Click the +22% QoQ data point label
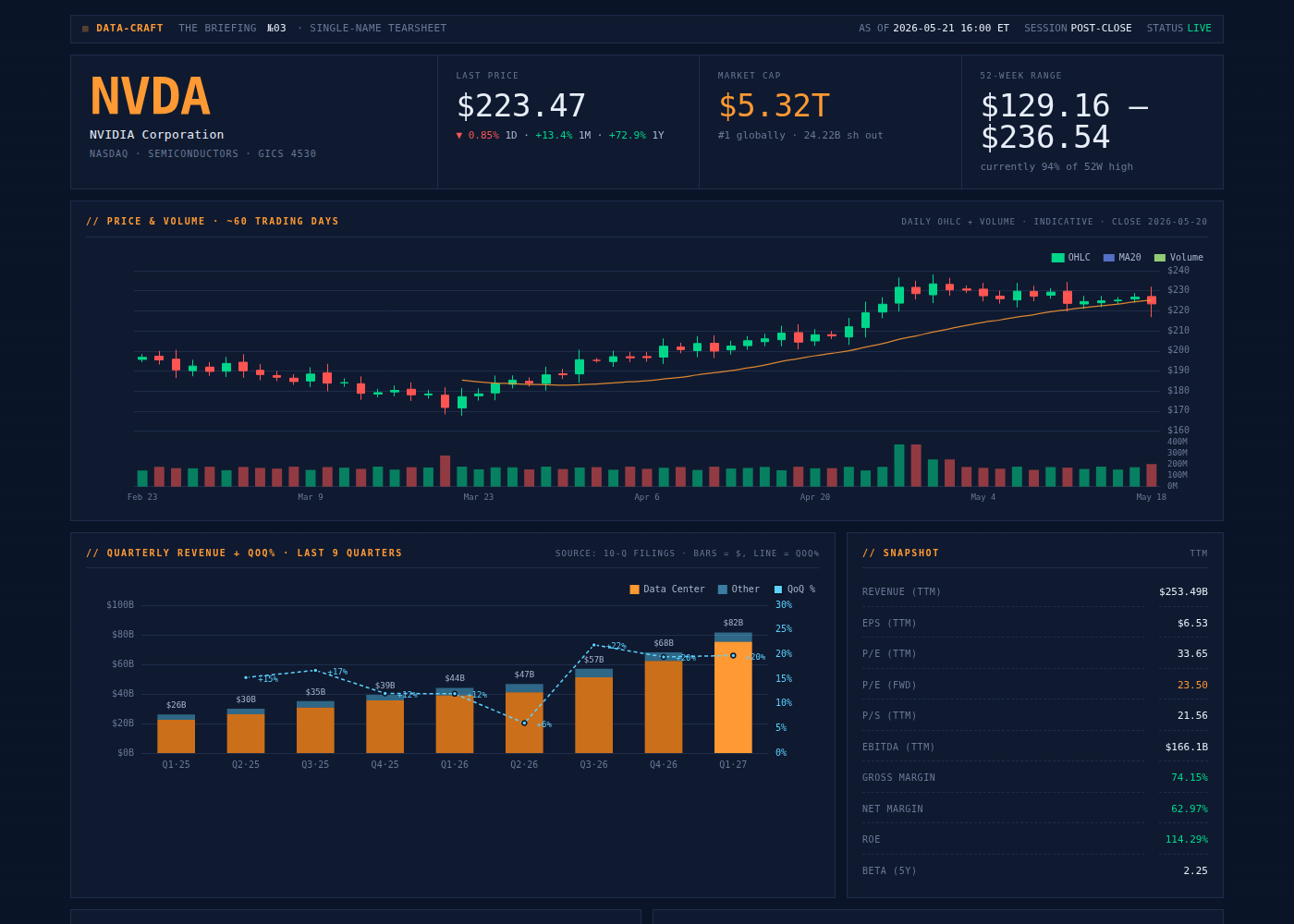 tap(616, 647)
